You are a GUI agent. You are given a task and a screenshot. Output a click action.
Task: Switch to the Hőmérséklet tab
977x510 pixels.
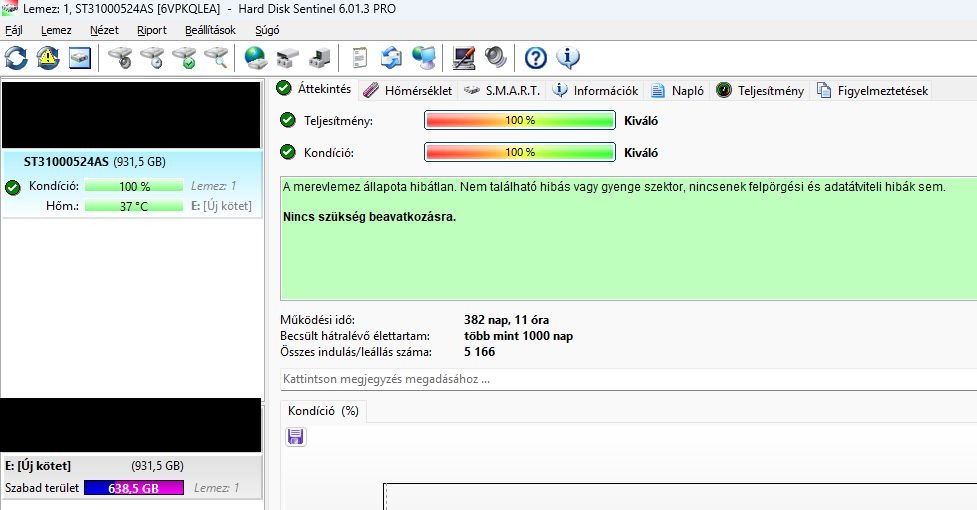(x=409, y=90)
